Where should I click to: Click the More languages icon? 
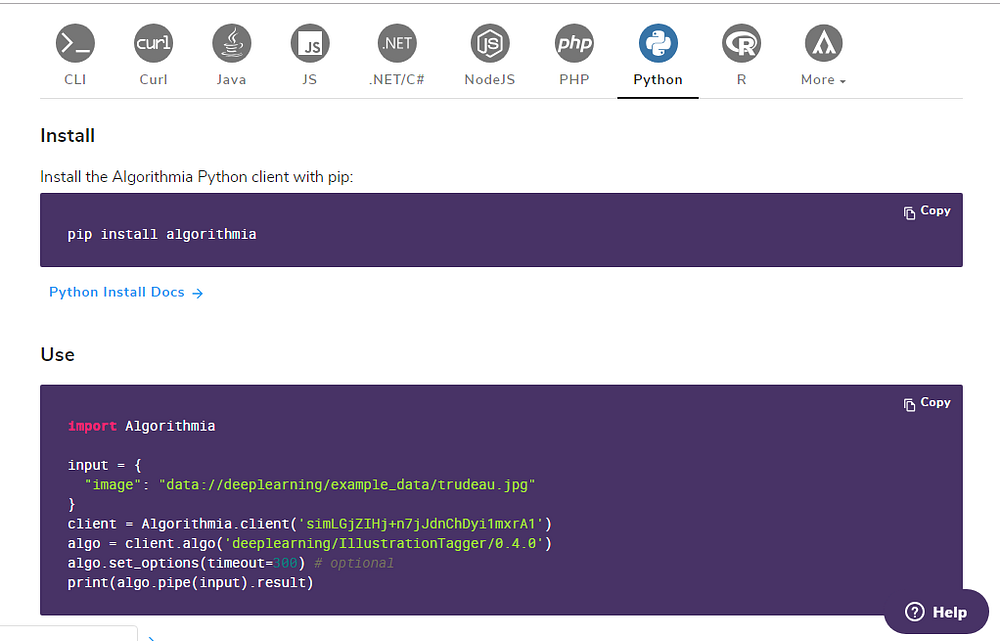[x=823, y=43]
